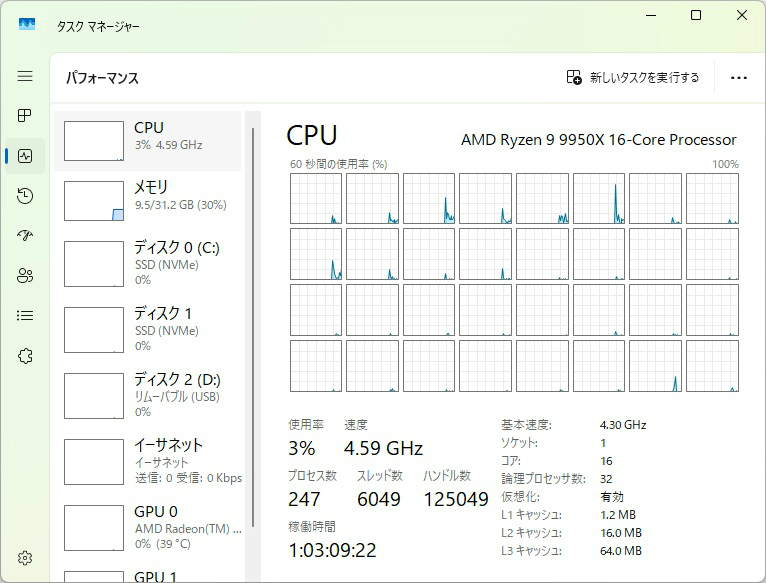The width and height of the screenshot is (766, 583).
Task: Expand the hamburger navigation menu
Action: pos(25,76)
